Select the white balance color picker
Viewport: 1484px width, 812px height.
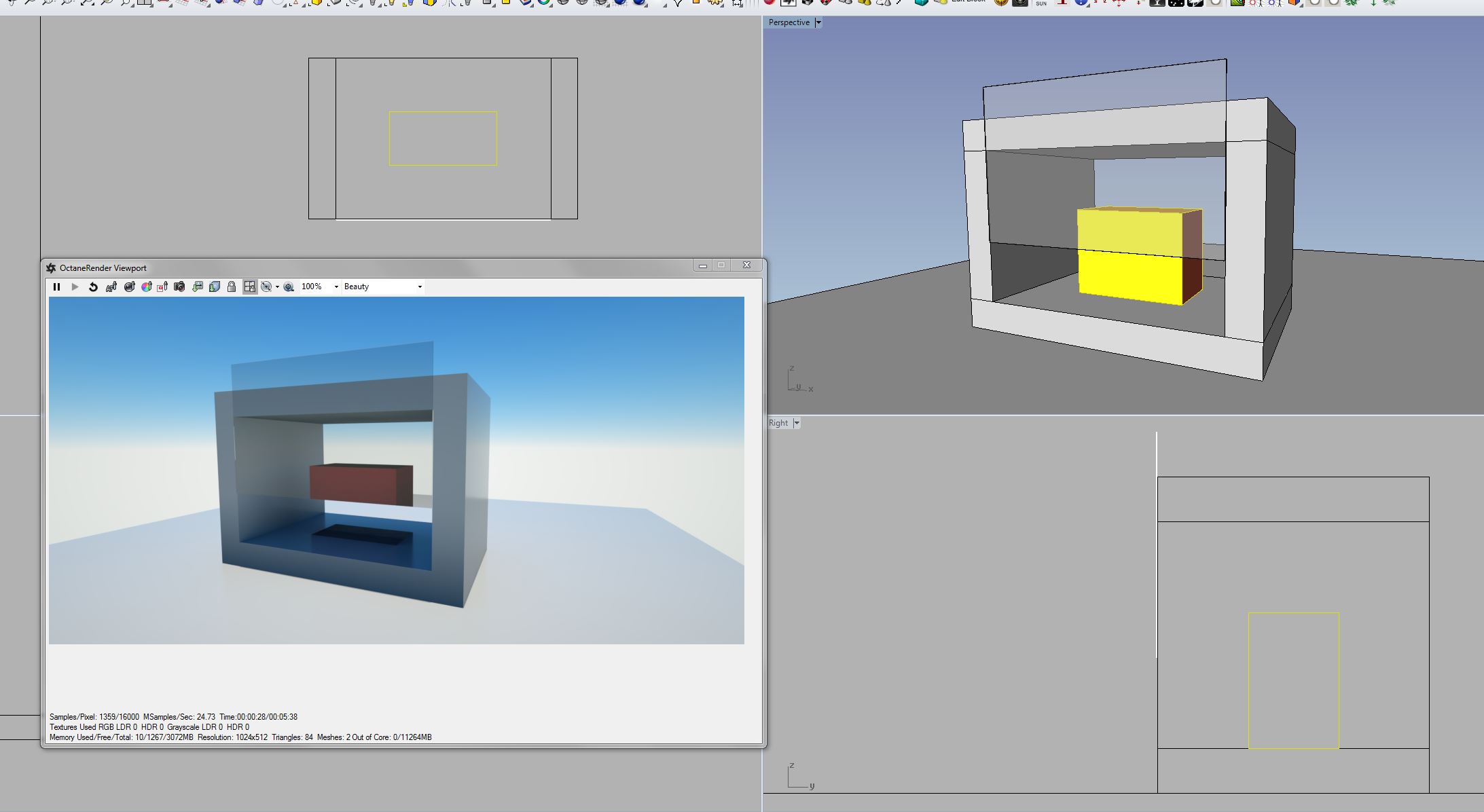click(146, 287)
